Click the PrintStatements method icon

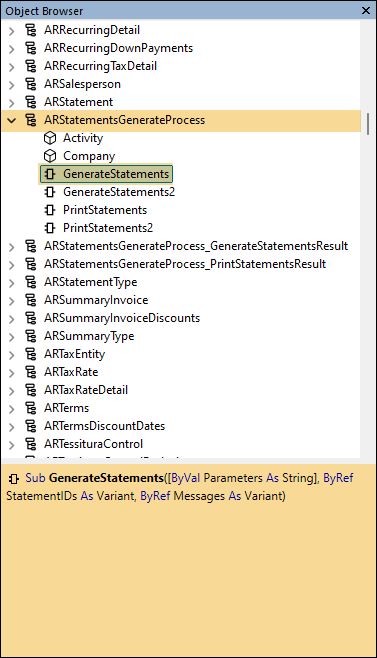point(50,210)
